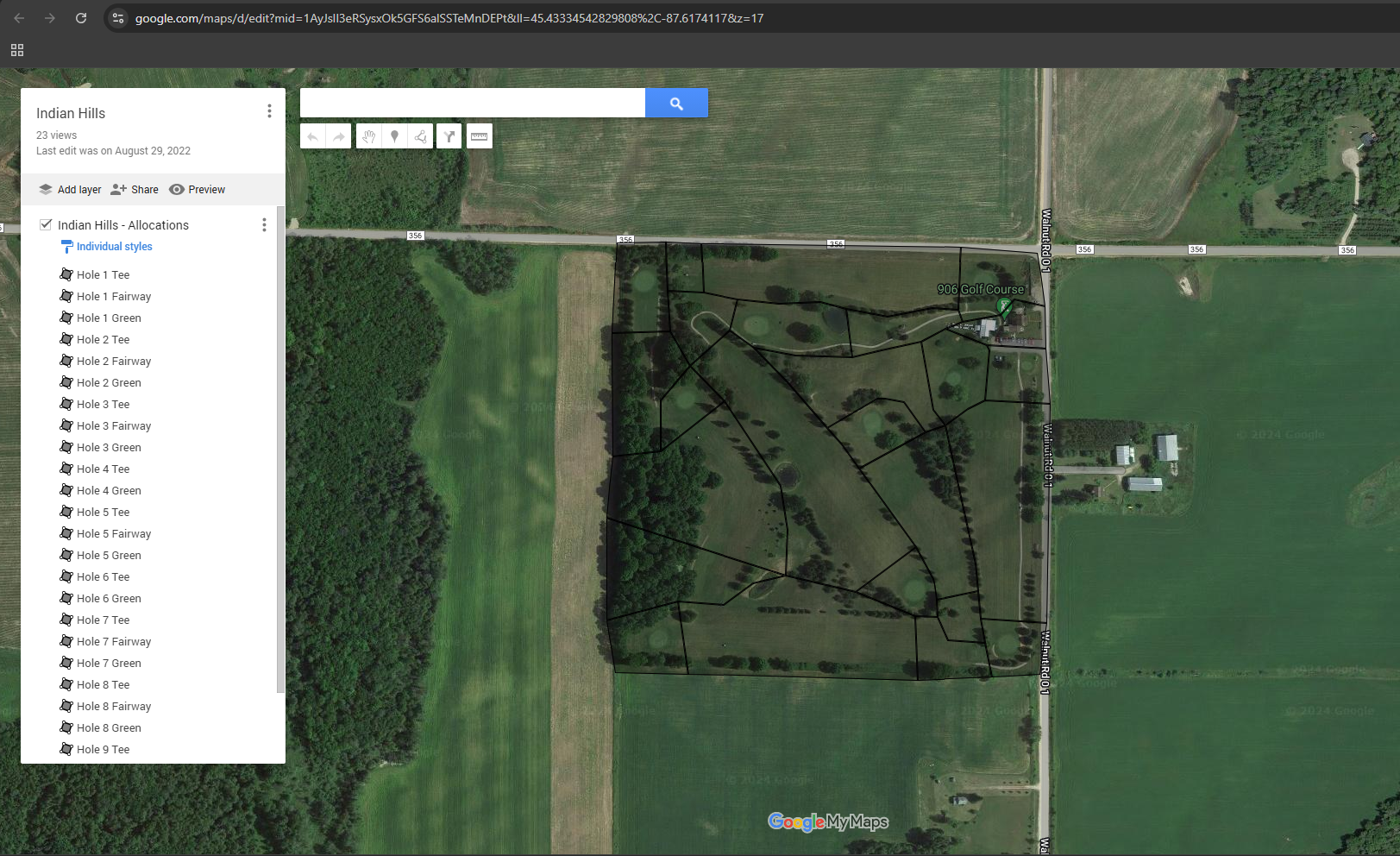Select Hole 5 Fairway in layer list
Viewport: 1400px width, 856px height.
113,534
